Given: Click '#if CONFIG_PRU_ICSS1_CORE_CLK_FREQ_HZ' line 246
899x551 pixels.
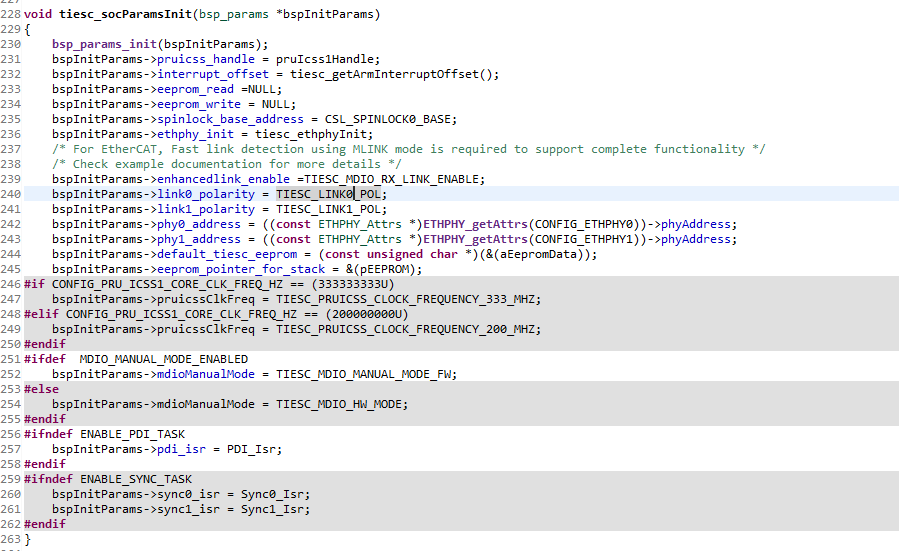Looking at the screenshot, I should tap(209, 284).
